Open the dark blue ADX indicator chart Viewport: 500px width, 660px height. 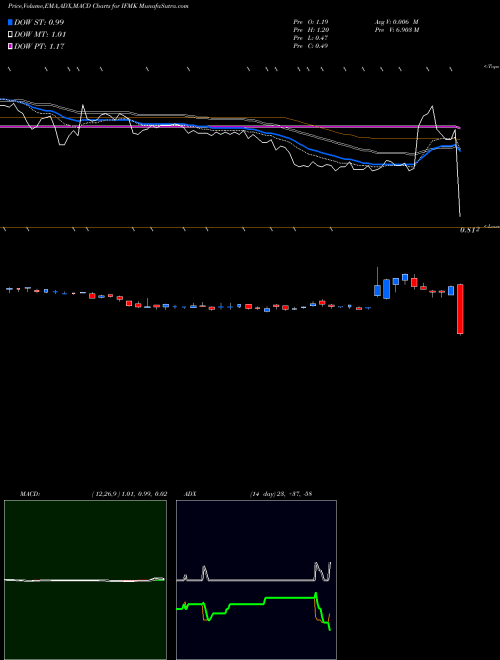point(256,580)
